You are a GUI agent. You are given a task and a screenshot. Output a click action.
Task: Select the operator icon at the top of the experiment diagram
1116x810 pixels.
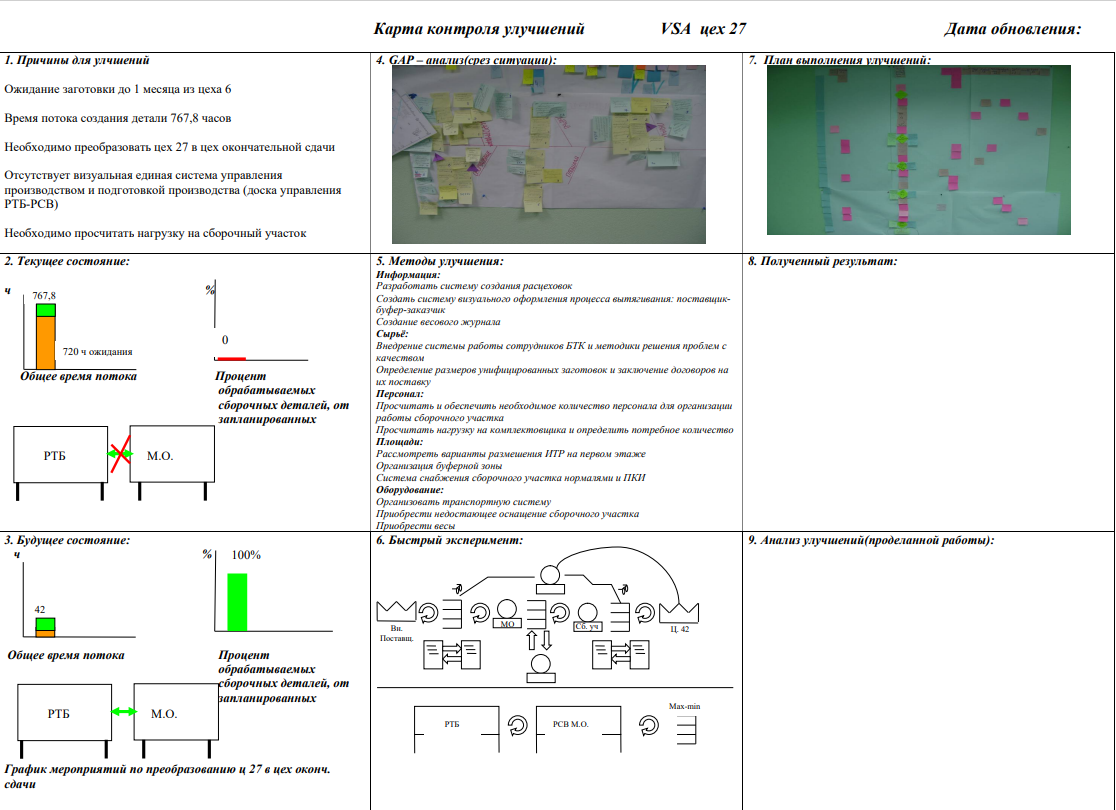[x=549, y=579]
